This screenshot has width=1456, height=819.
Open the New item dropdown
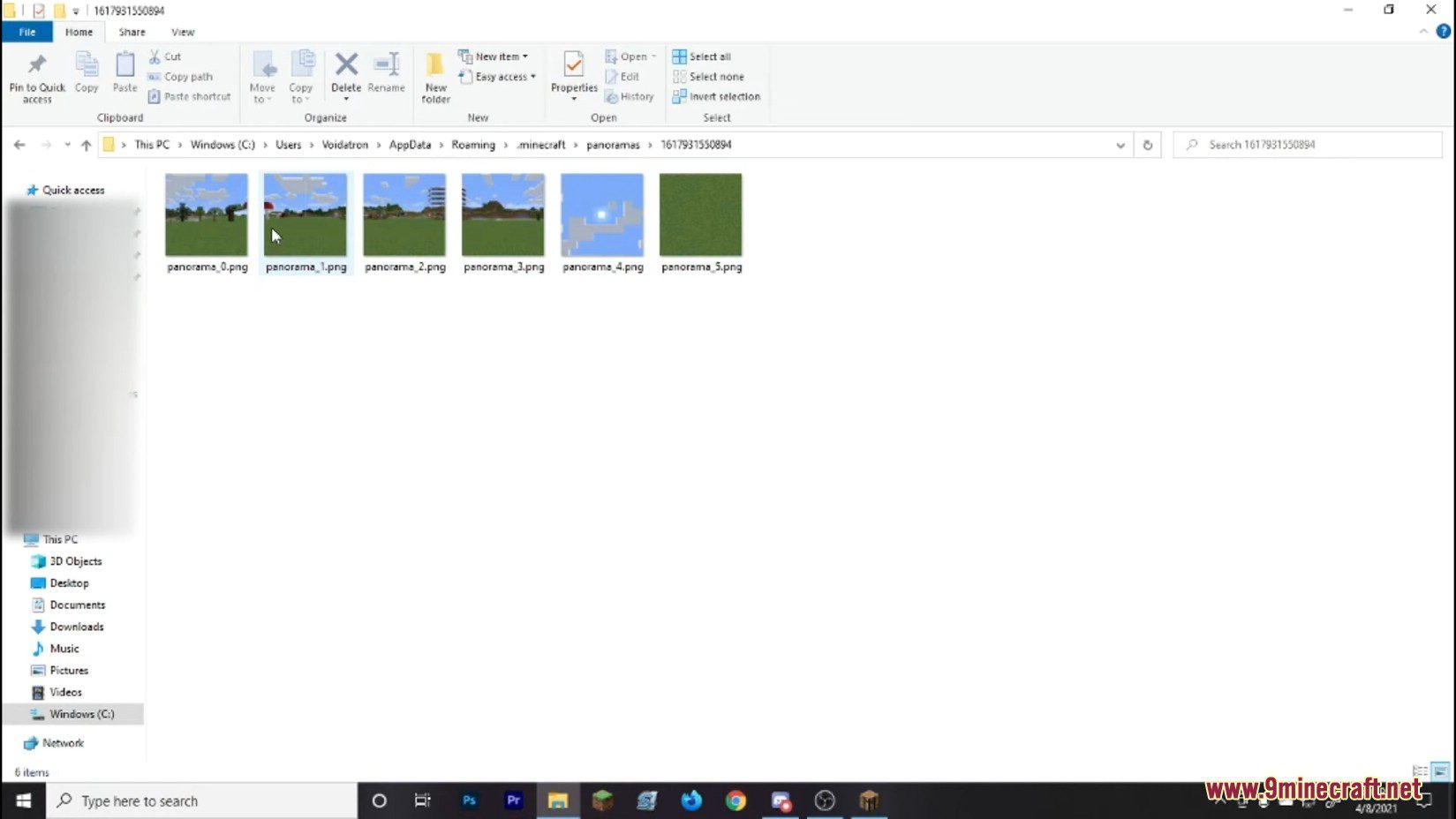[x=493, y=56]
